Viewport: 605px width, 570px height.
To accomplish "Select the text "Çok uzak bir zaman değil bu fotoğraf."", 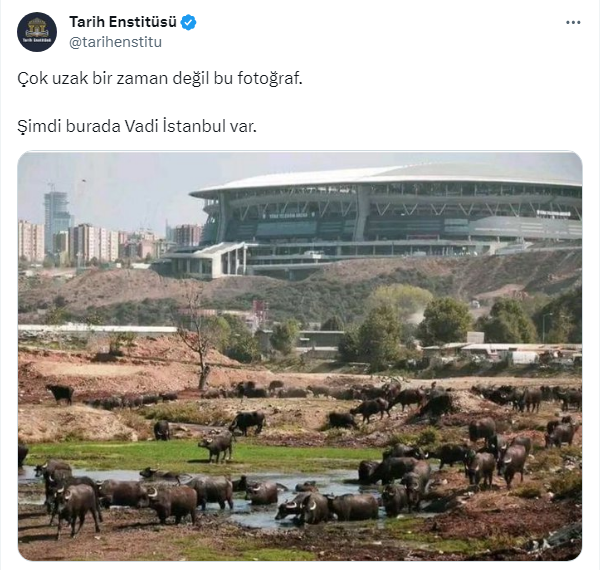I will click(x=160, y=79).
